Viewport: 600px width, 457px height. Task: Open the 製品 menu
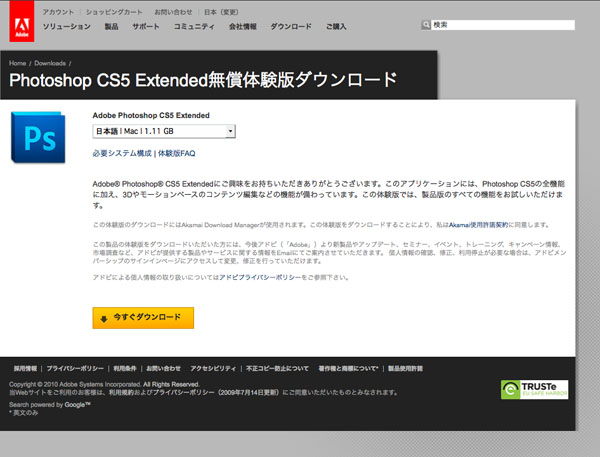point(111,26)
